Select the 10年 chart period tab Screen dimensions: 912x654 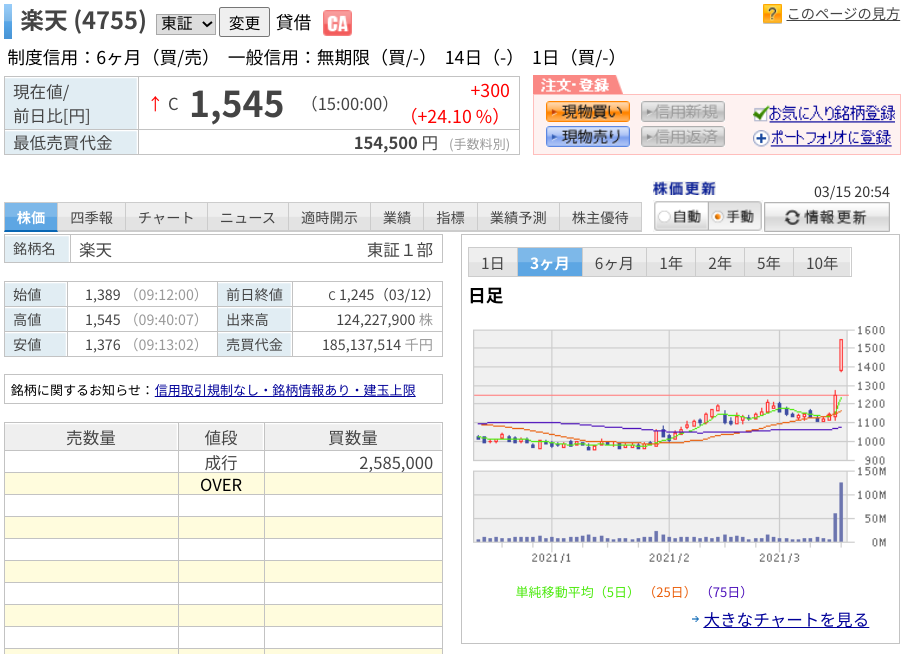822,262
